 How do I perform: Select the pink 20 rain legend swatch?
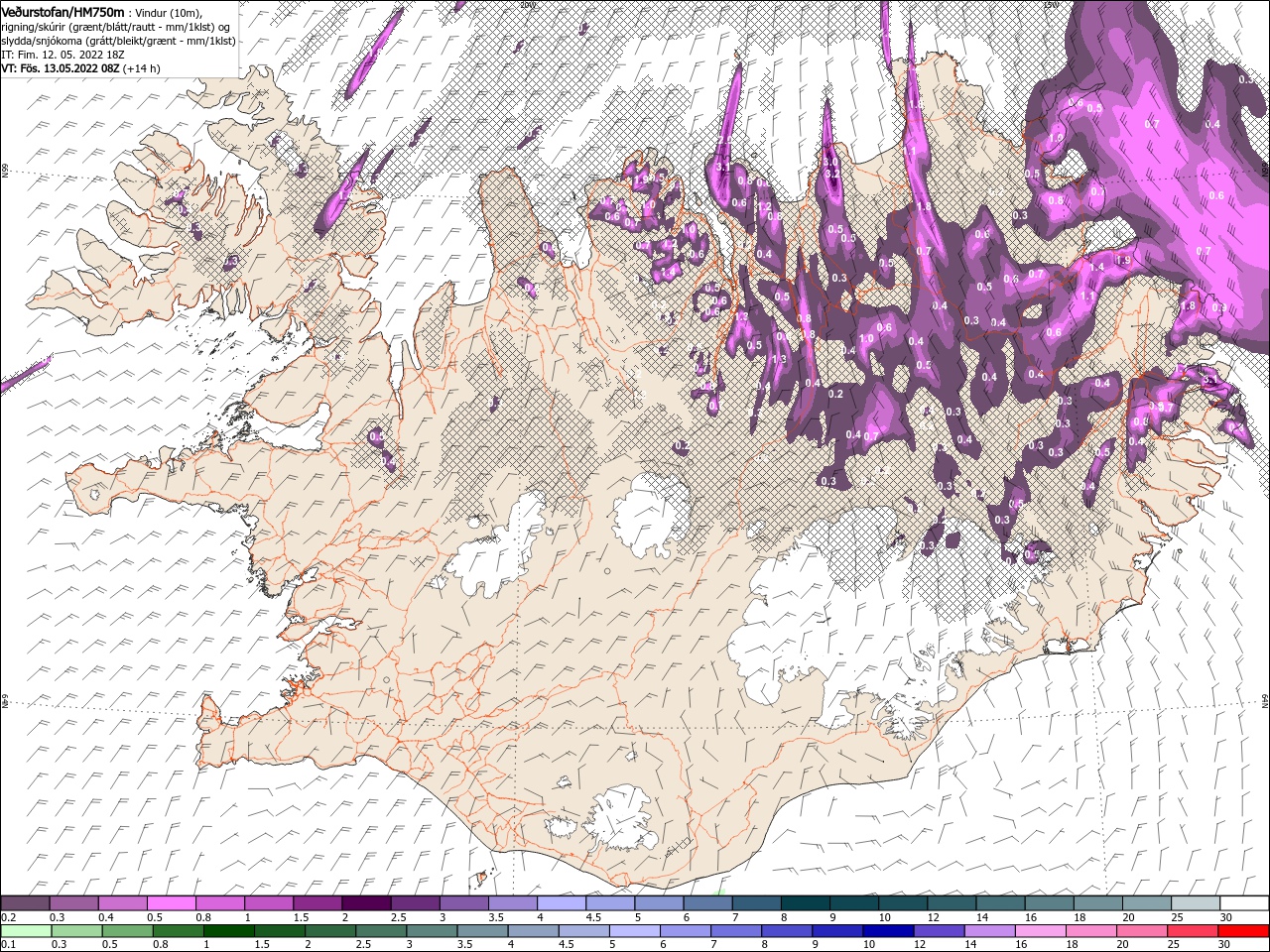[x=1140, y=931]
